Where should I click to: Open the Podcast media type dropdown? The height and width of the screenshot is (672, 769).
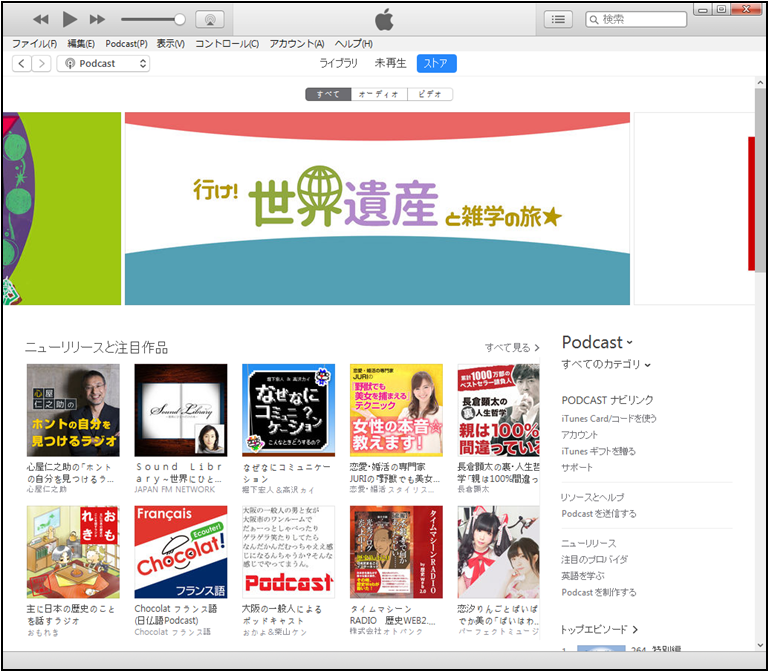103,63
